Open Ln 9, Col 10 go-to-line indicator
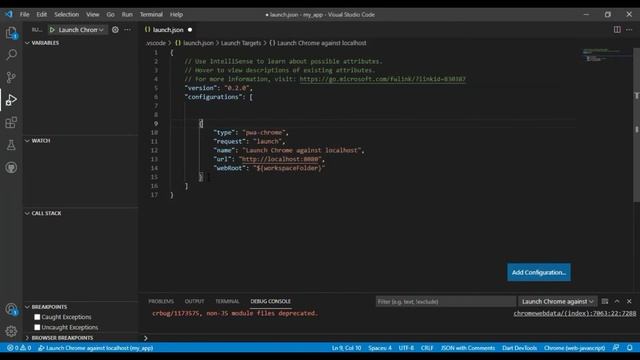This screenshot has width=640, height=360. 347,348
